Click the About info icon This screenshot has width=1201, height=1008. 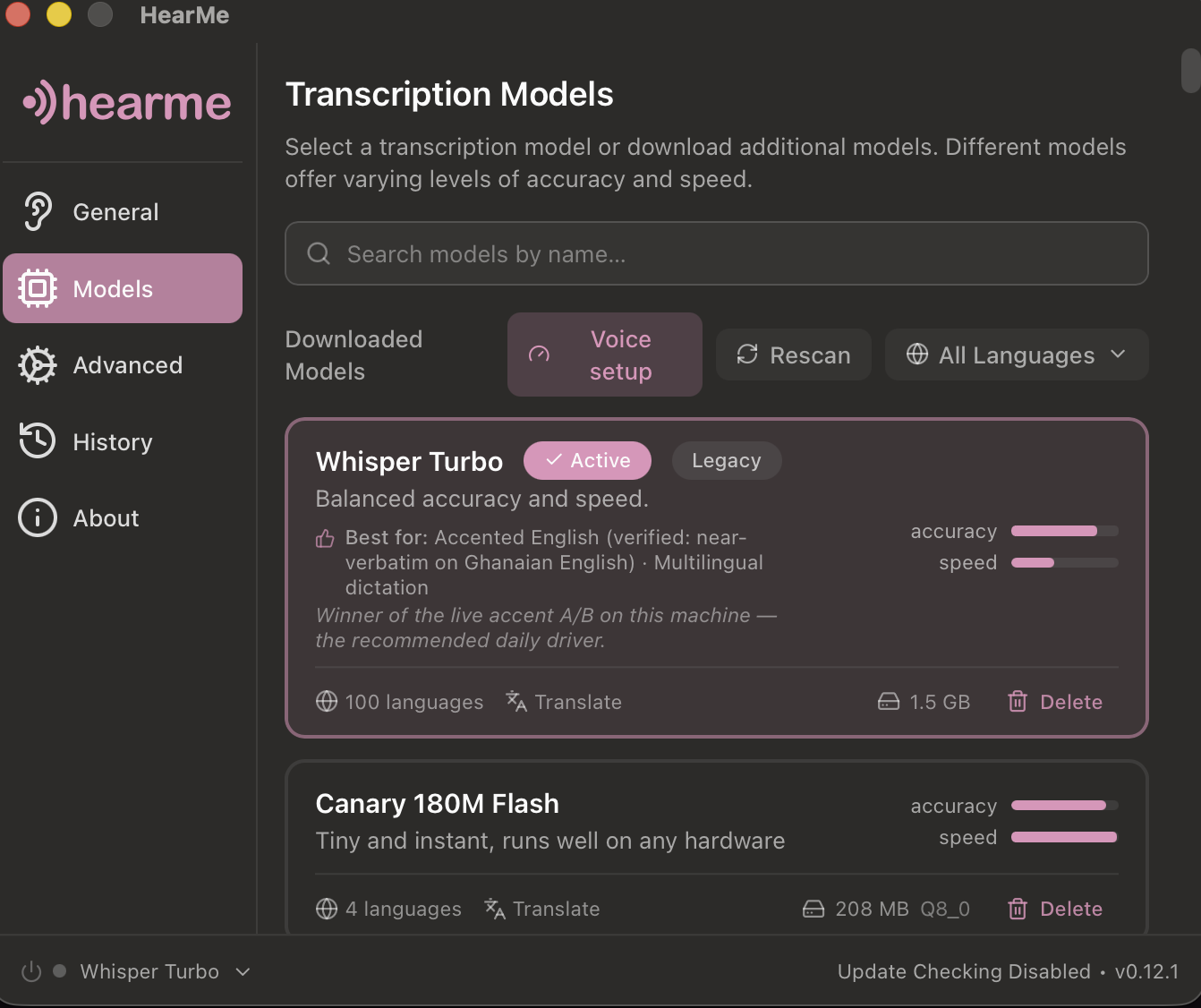38,517
